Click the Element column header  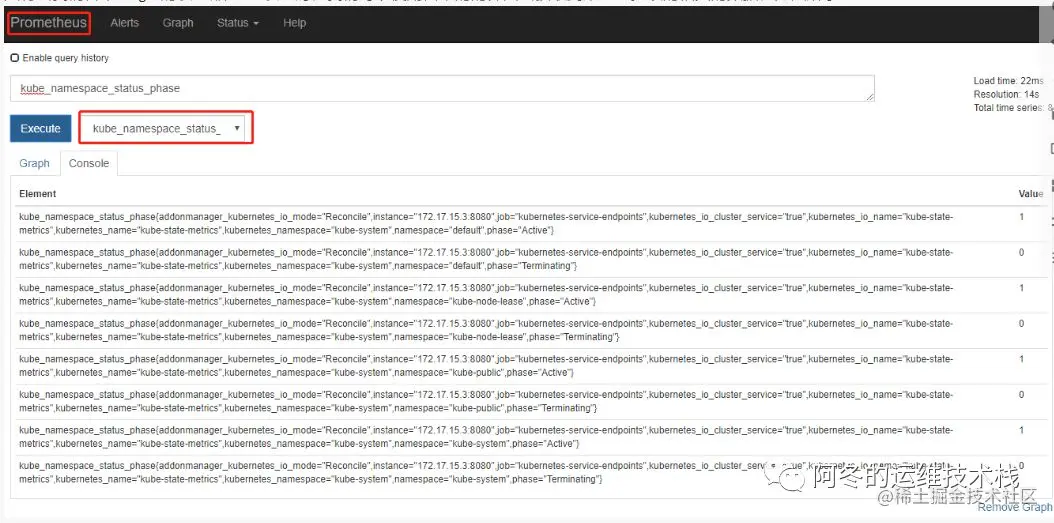(x=38, y=194)
